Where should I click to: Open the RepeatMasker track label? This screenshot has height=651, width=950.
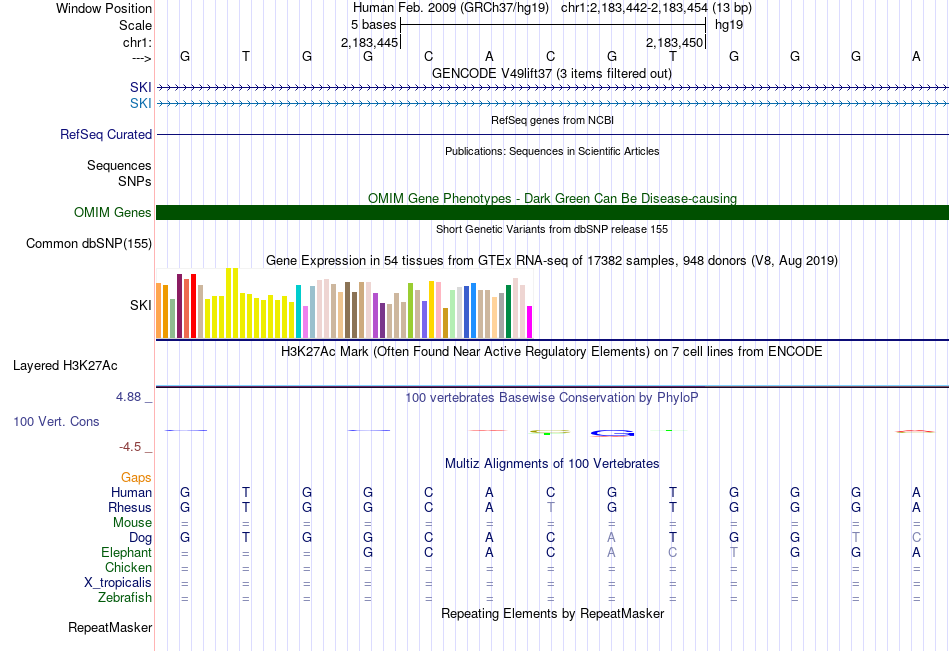pyautogui.click(x=110, y=627)
